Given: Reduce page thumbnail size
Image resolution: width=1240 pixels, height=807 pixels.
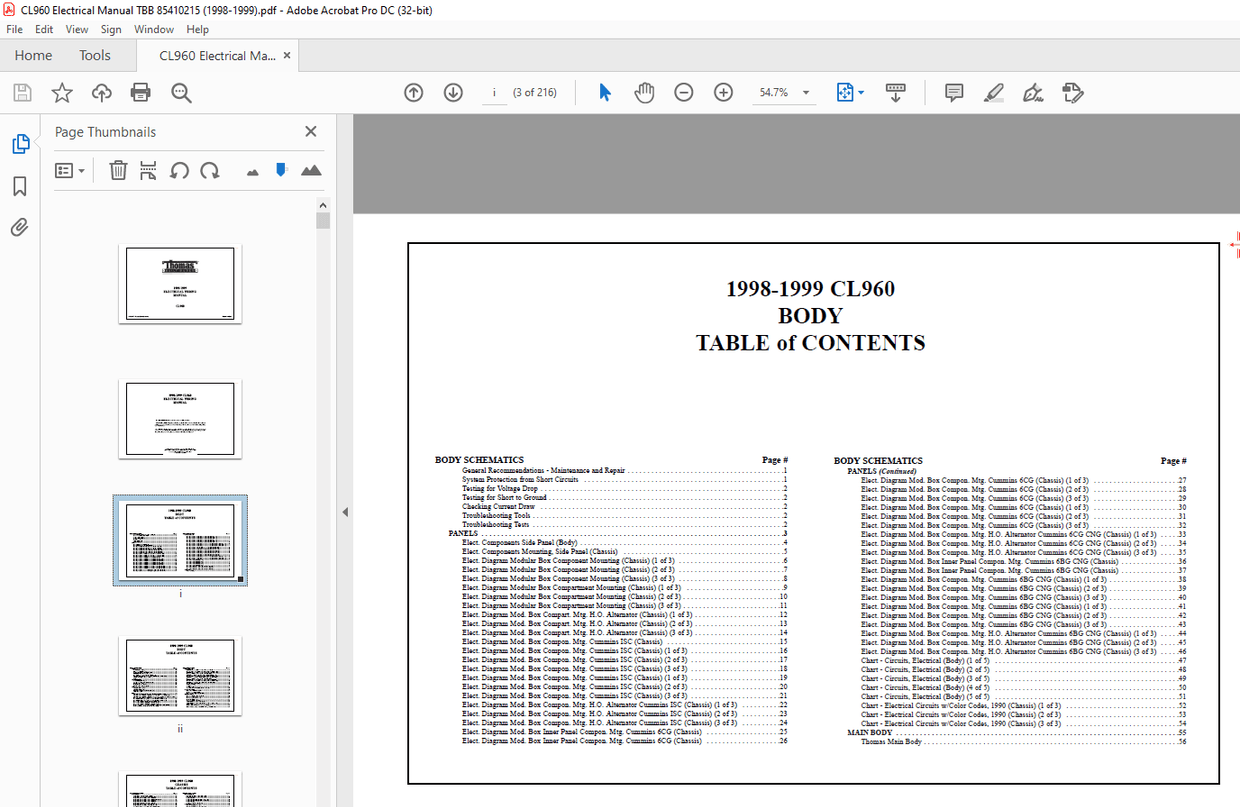Looking at the screenshot, I should pyautogui.click(x=252, y=170).
